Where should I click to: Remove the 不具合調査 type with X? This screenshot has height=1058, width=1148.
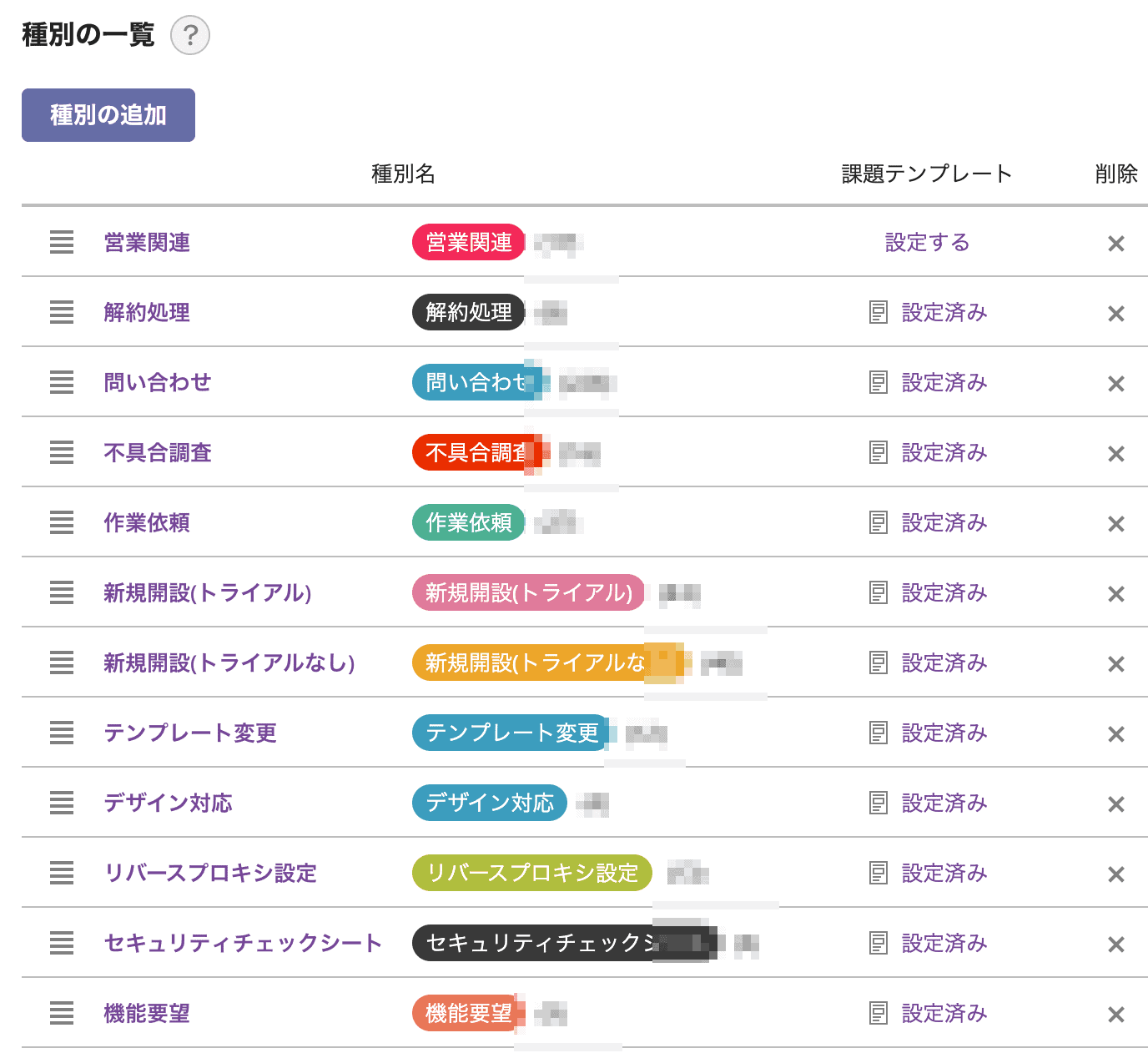tap(1116, 454)
